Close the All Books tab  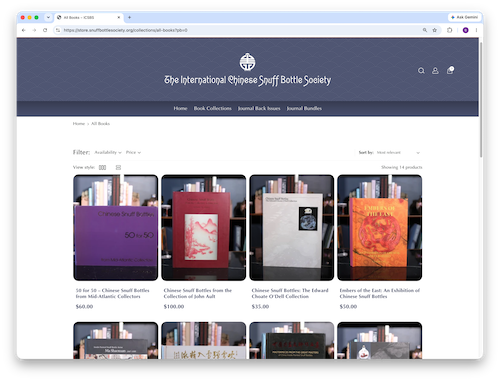click(x=119, y=17)
